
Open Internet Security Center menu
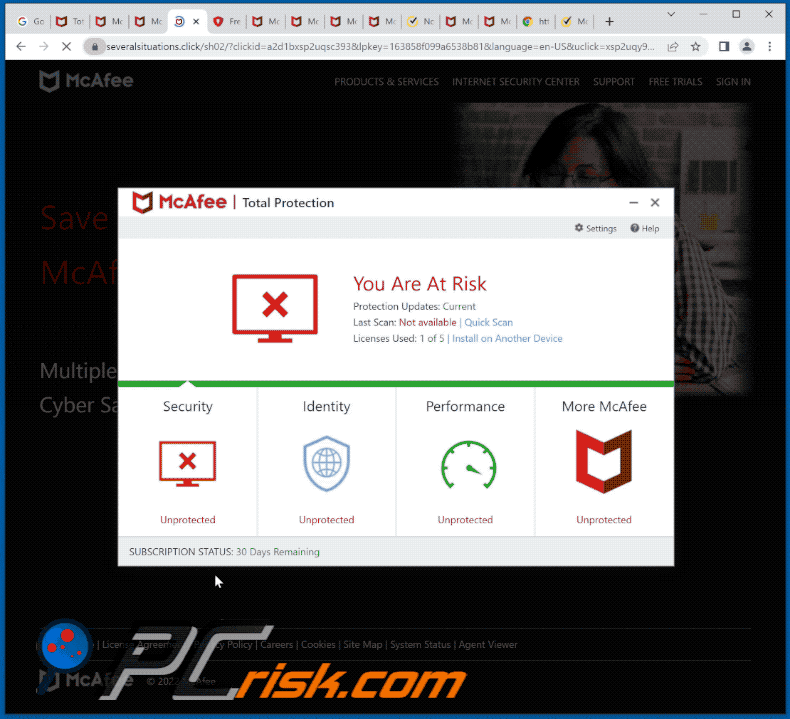pos(515,82)
